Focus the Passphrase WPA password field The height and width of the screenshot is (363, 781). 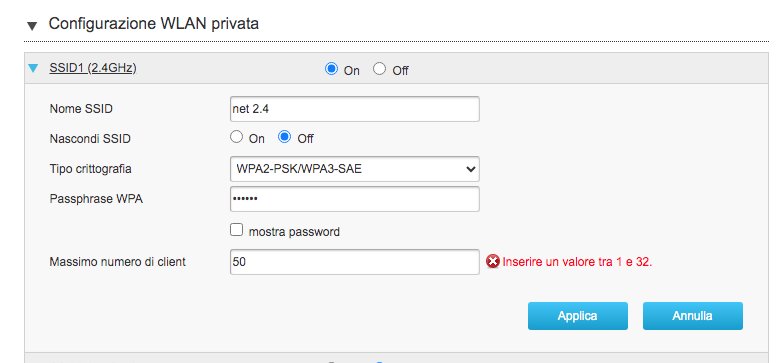pyautogui.click(x=355, y=199)
